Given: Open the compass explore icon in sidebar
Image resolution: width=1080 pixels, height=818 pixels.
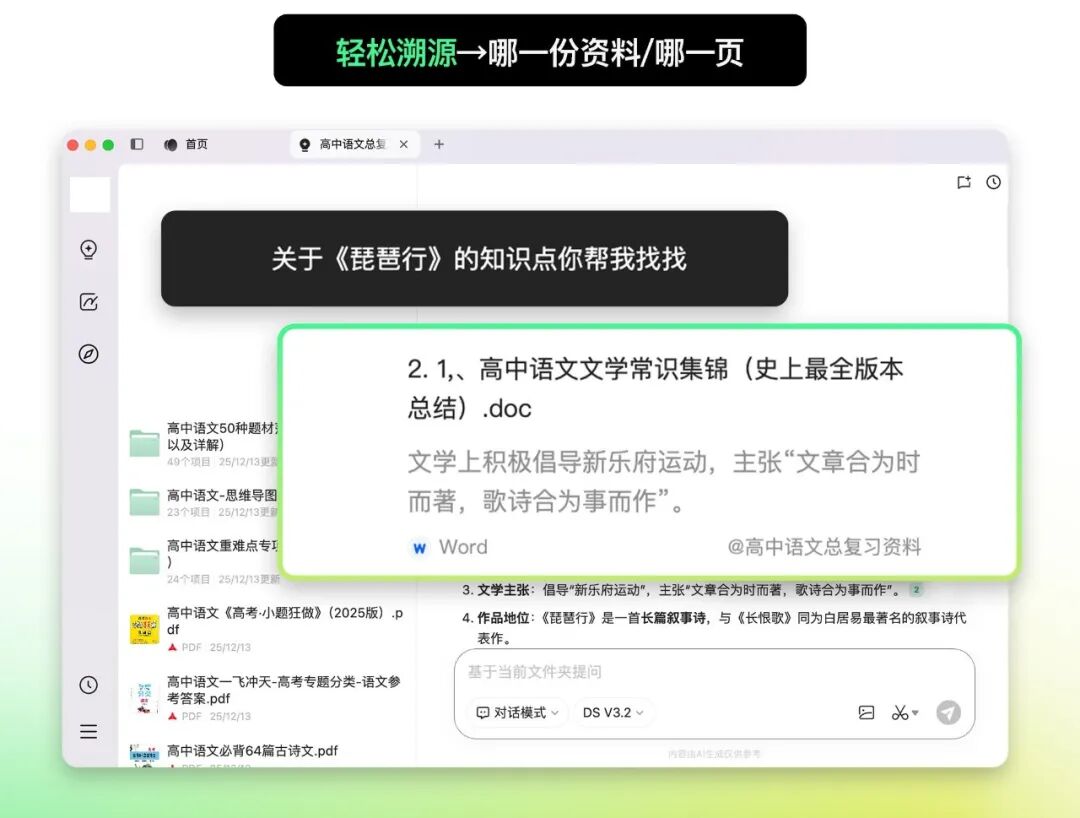Looking at the screenshot, I should (x=89, y=354).
